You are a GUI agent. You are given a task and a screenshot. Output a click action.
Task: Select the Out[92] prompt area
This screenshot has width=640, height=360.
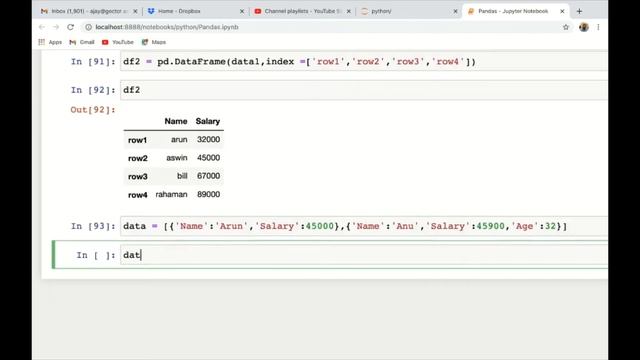(x=93, y=110)
